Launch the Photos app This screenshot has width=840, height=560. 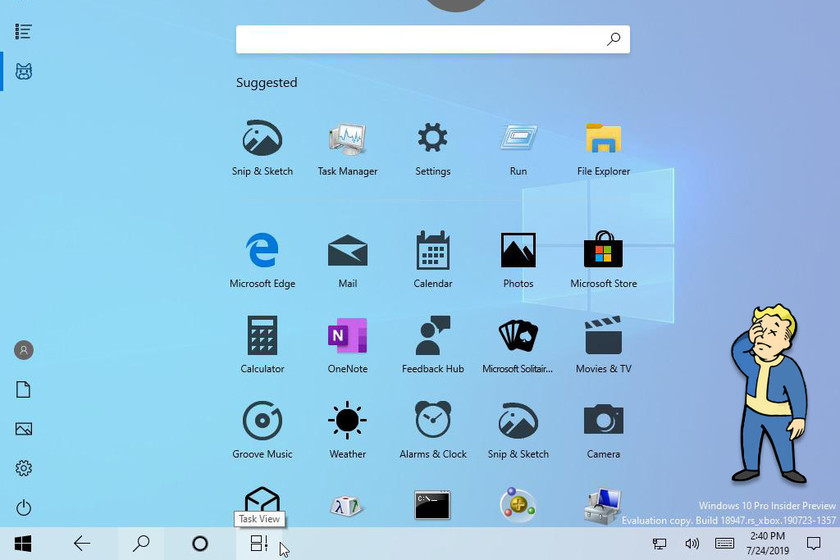point(518,260)
